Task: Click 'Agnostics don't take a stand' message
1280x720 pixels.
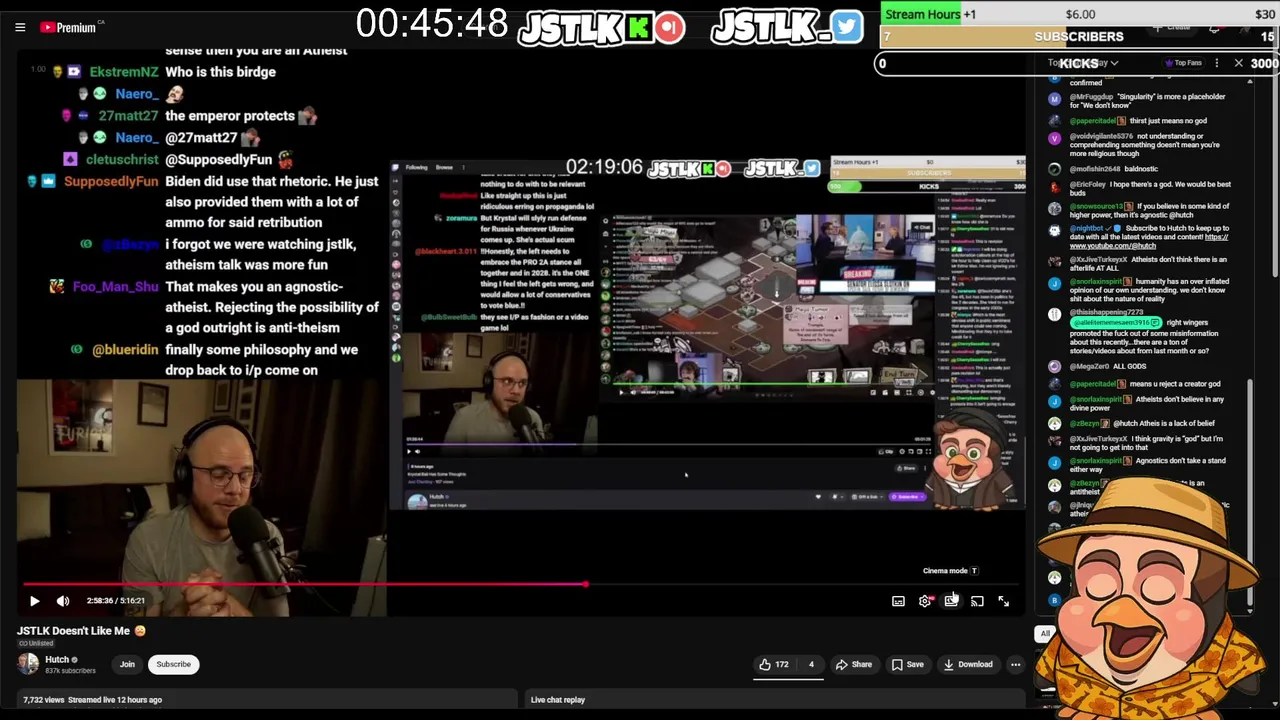Action: pos(1148,465)
